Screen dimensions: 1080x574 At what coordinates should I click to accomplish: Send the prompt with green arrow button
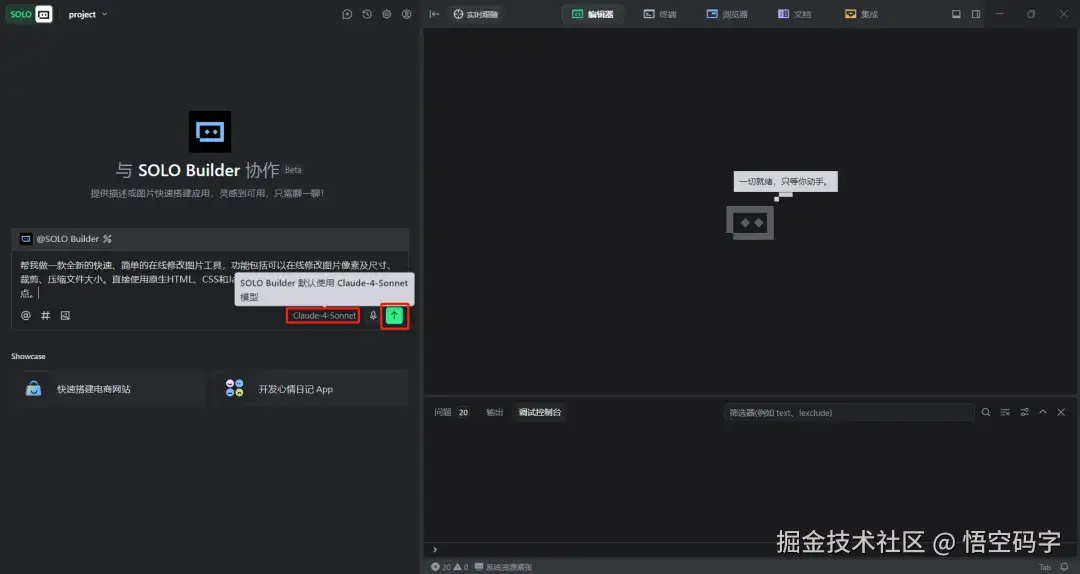point(395,316)
